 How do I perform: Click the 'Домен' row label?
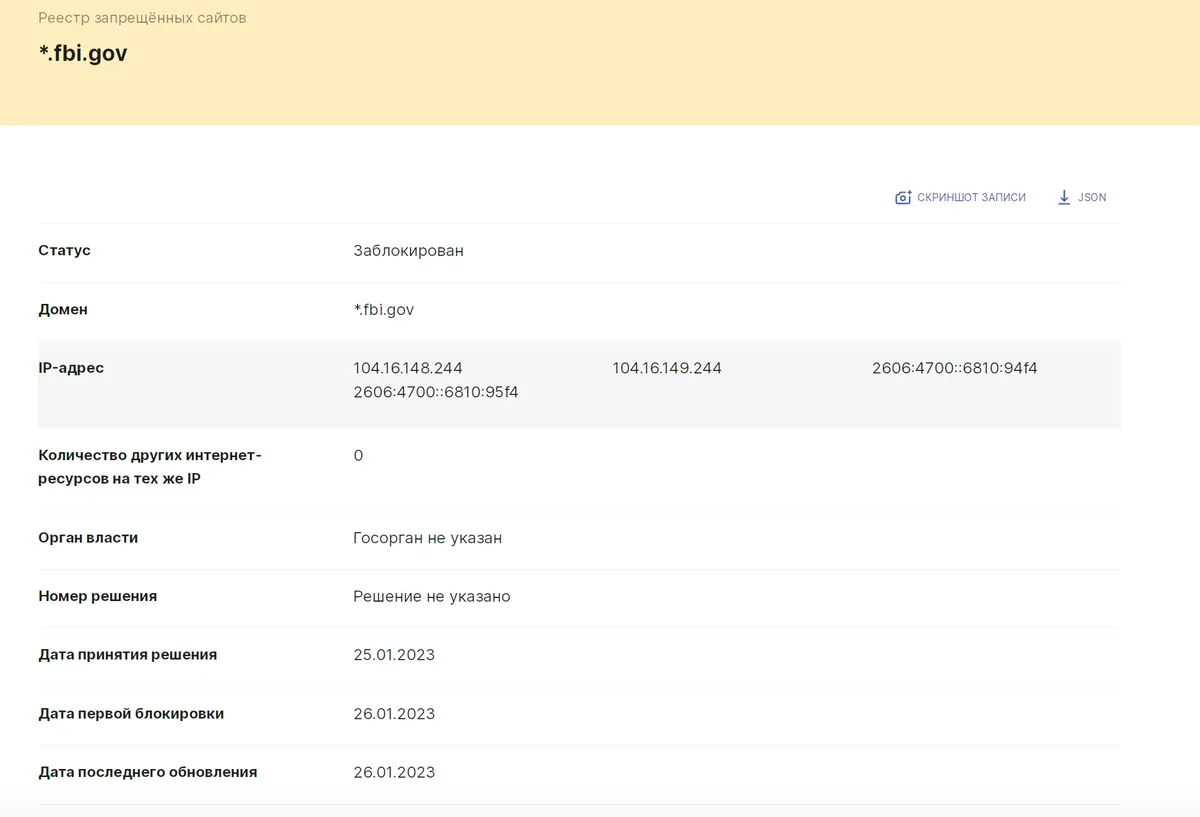pyautogui.click(x=63, y=309)
